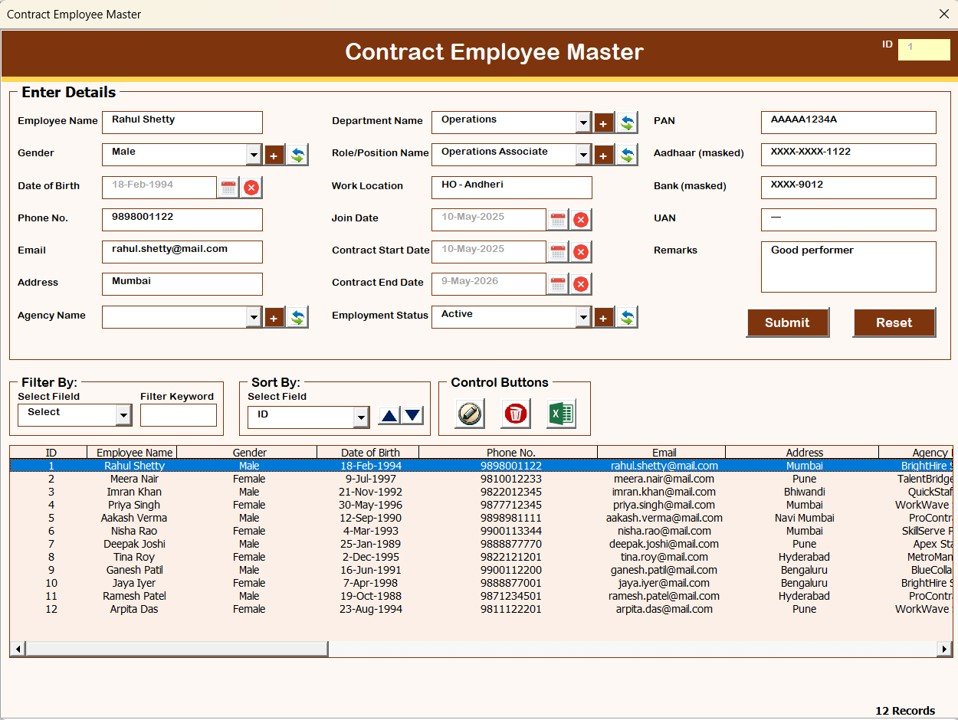
Task: Click the right arrow of horizontal scrollbar
Action: [x=944, y=649]
